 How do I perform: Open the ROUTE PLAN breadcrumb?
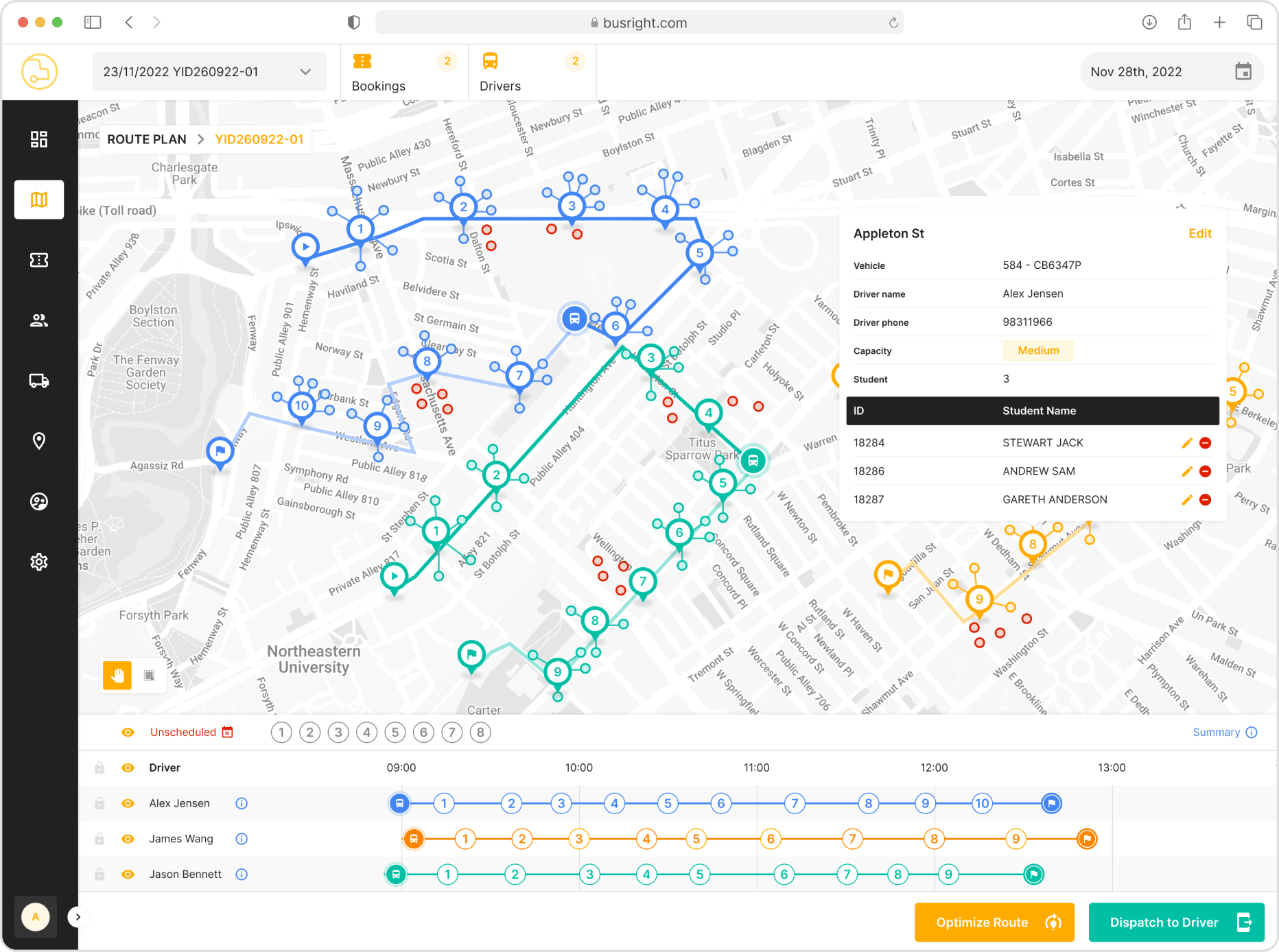(146, 139)
